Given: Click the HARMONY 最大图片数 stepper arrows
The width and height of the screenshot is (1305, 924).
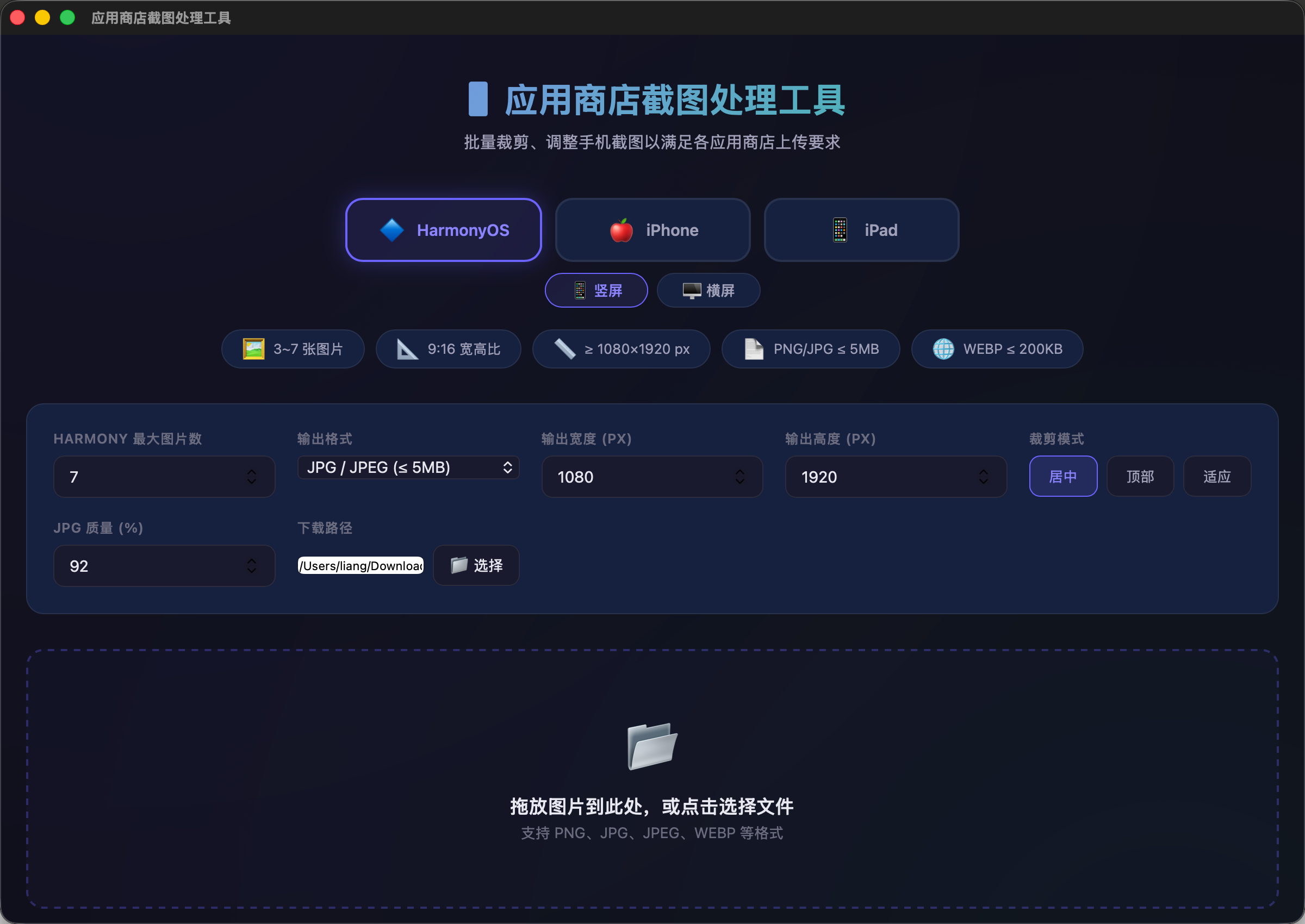Looking at the screenshot, I should click(252, 477).
